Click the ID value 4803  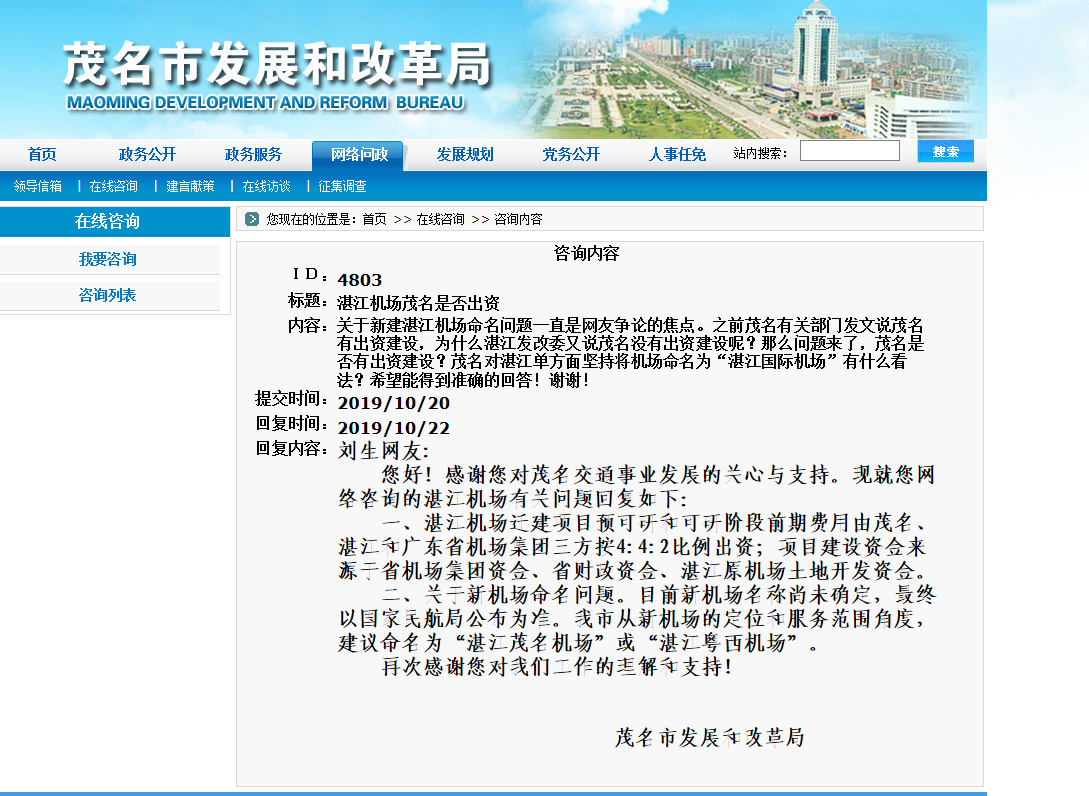pyautogui.click(x=360, y=280)
